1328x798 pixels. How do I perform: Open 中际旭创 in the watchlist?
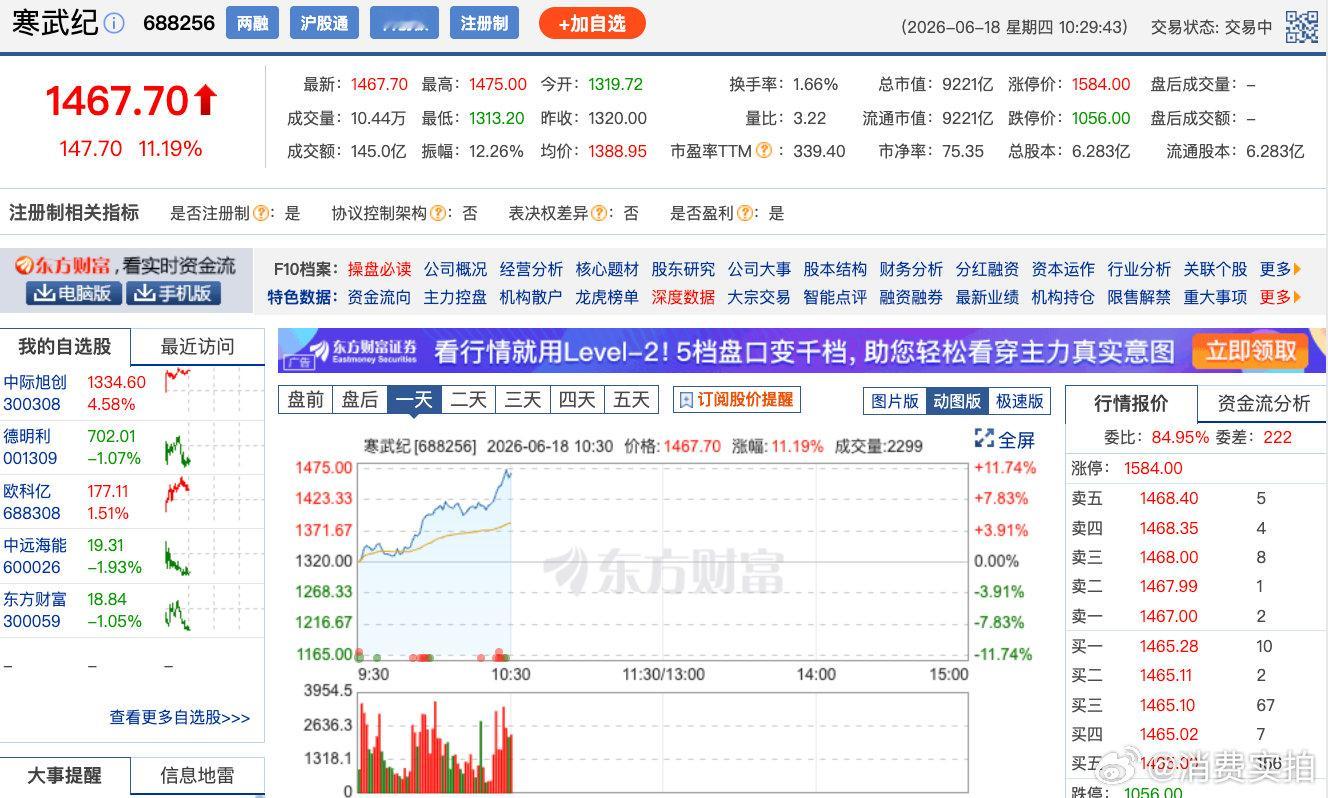(35, 382)
